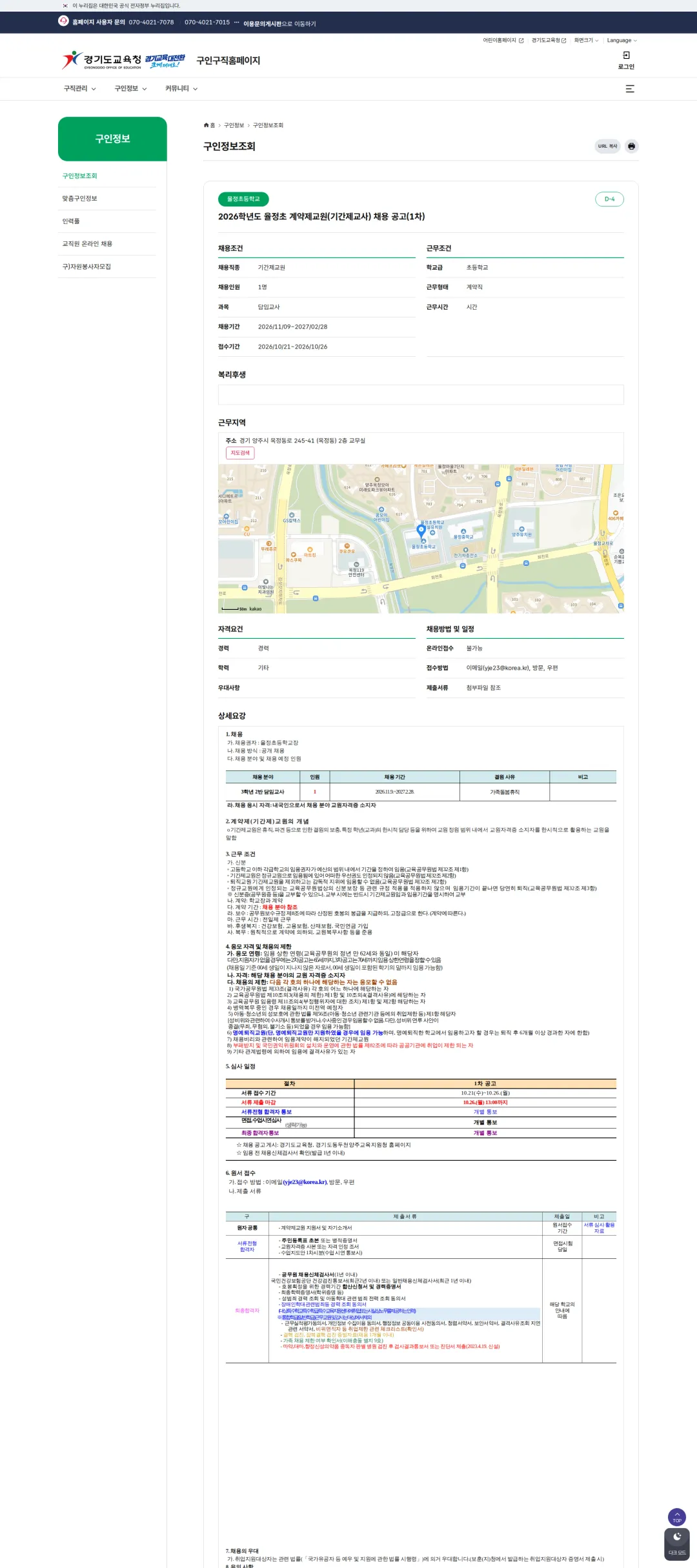697x1568 pixels.
Task: Open the Language dropdown
Action: click(621, 41)
